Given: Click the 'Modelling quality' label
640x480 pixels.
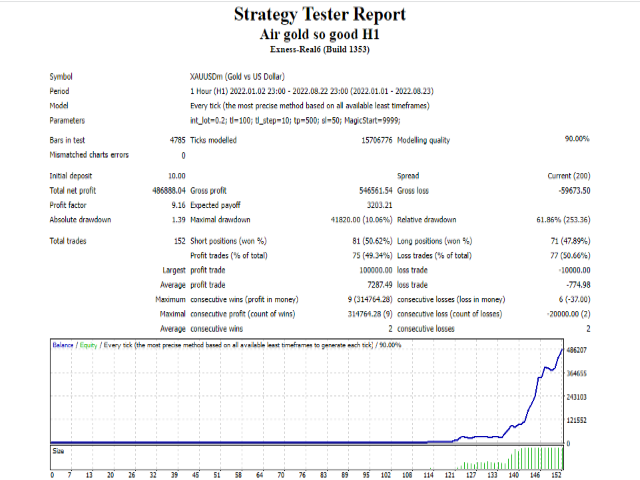Looking at the screenshot, I should (424, 140).
